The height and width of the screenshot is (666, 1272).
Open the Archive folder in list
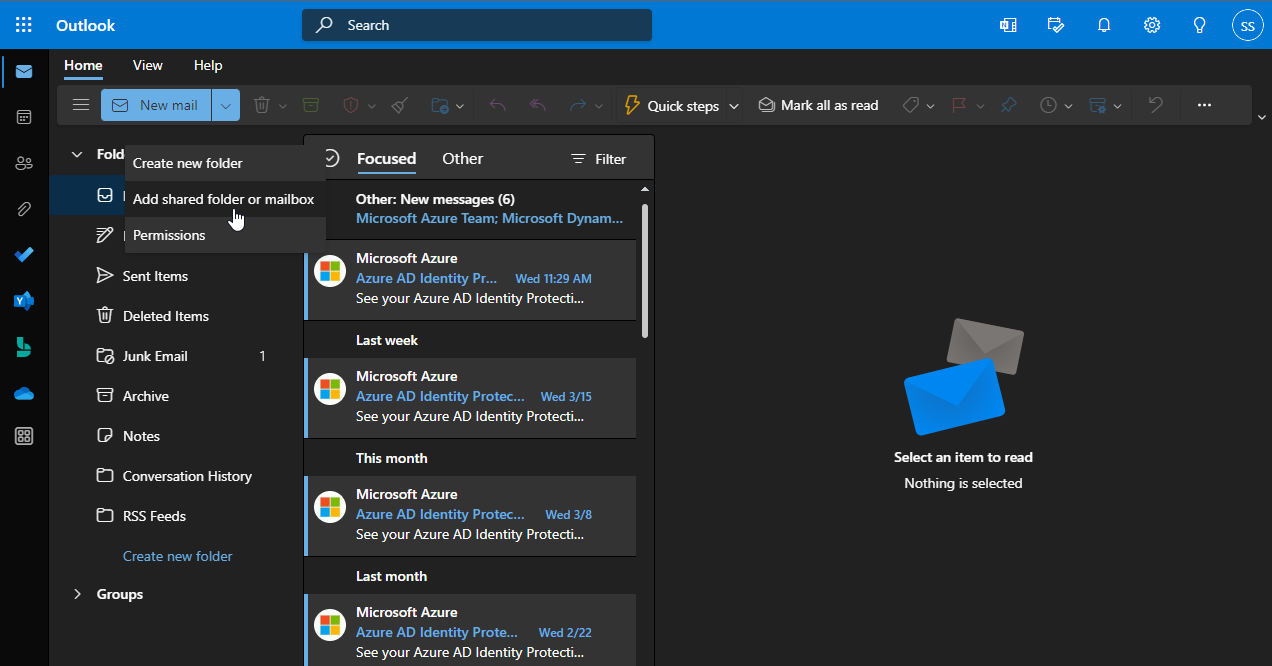coord(176,396)
